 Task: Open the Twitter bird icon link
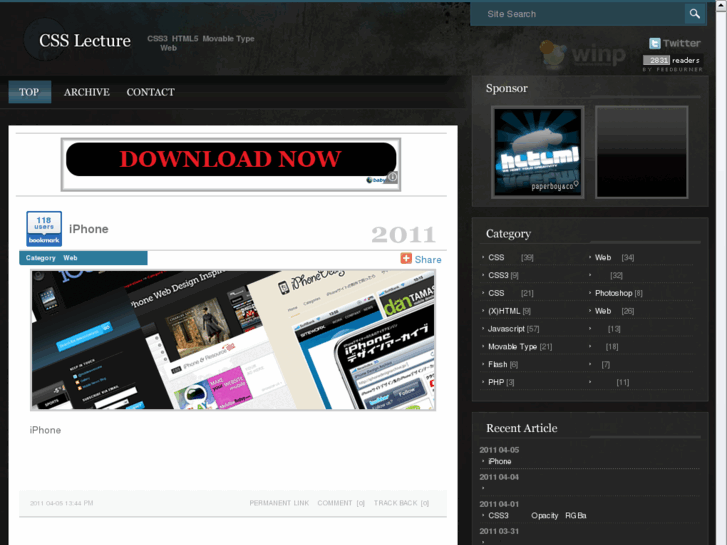pyautogui.click(x=654, y=44)
